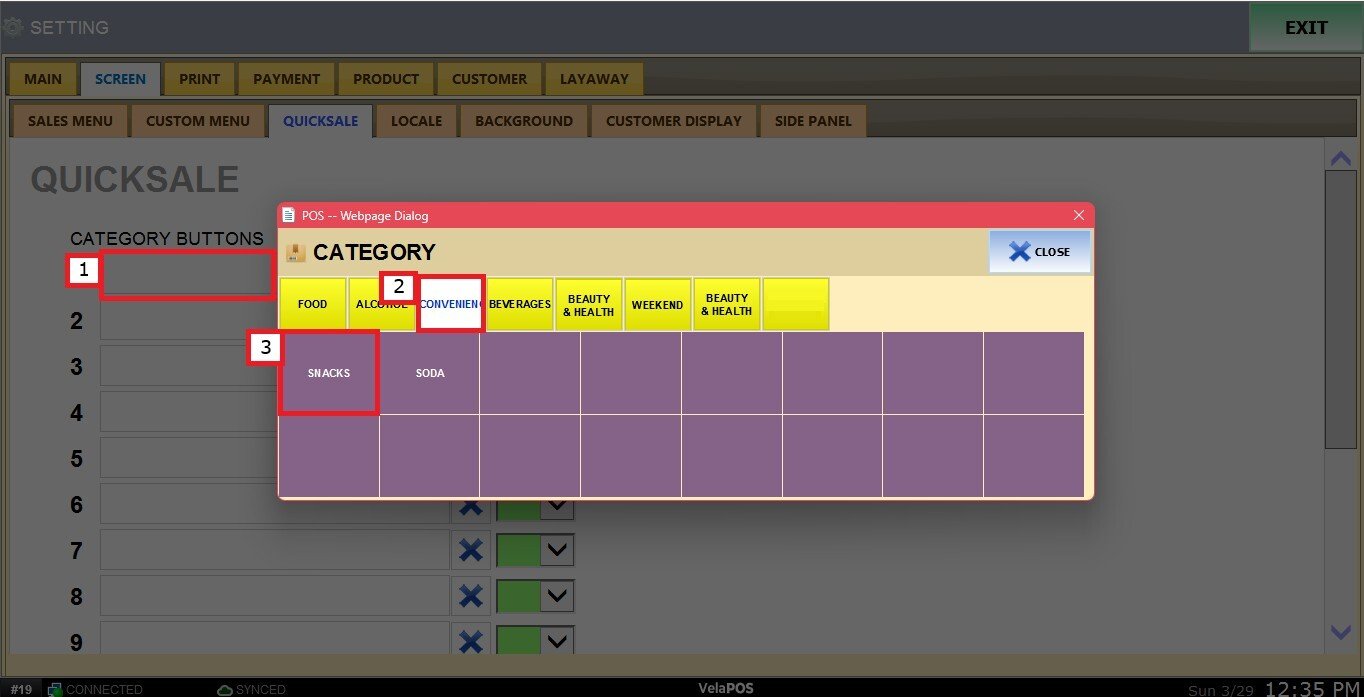Go to the SIDE PANEL sub-tab
1364x697 pixels.
(813, 121)
